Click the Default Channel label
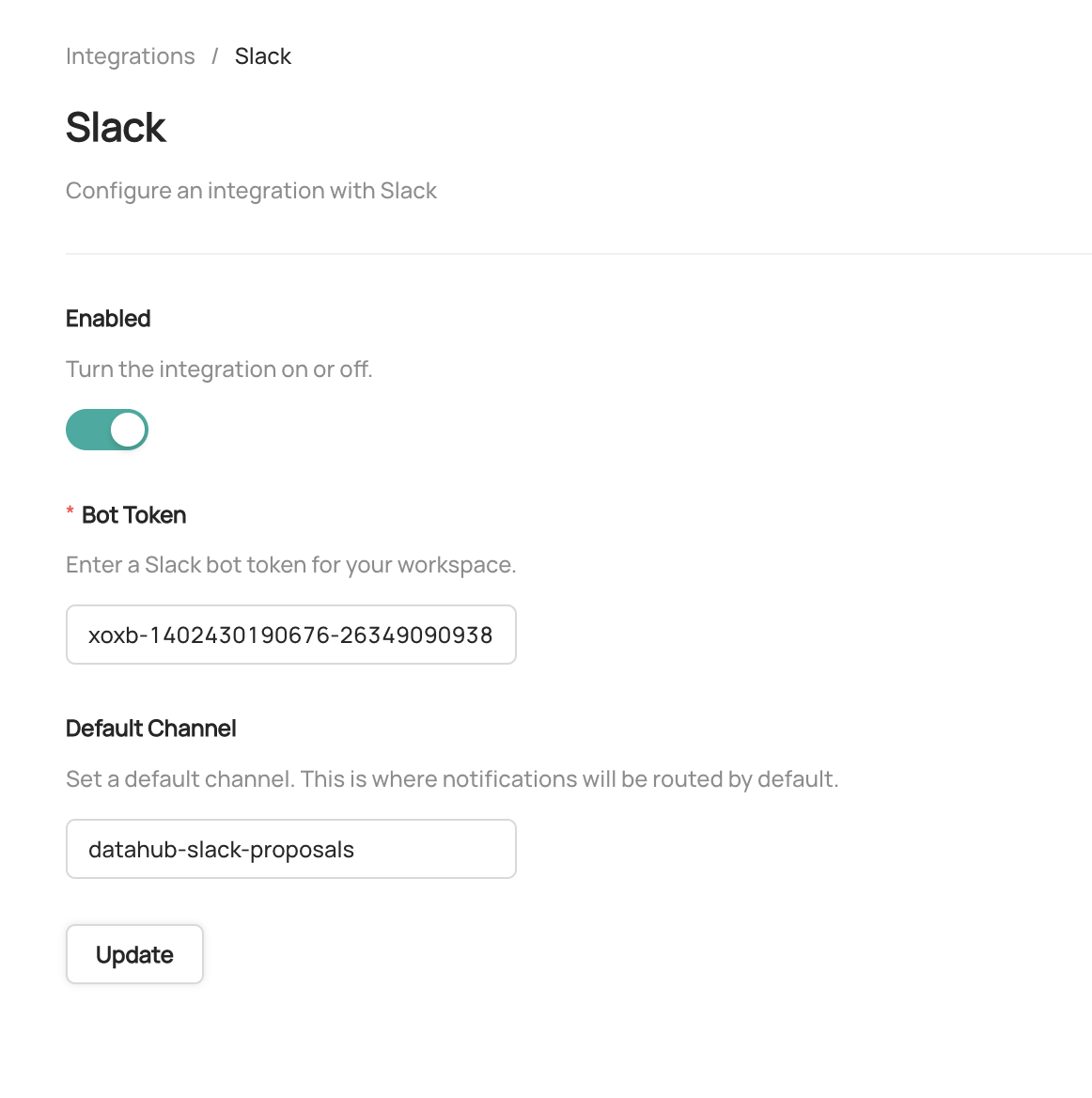The height and width of the screenshot is (1098, 1092). coord(150,729)
